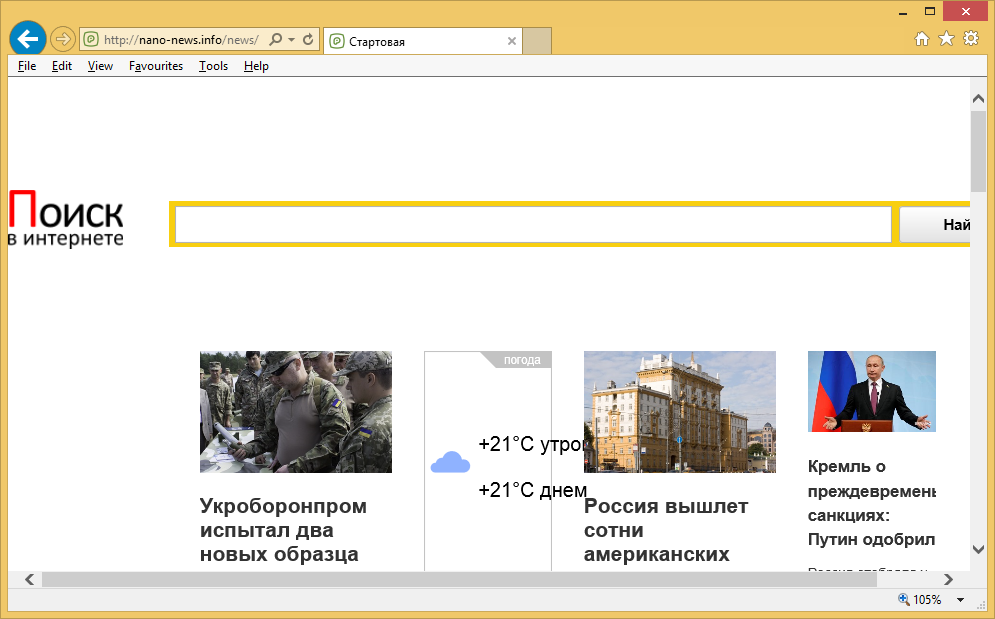995x619 pixels.
Task: Click the vertical scrollbar up arrow
Action: click(978, 98)
